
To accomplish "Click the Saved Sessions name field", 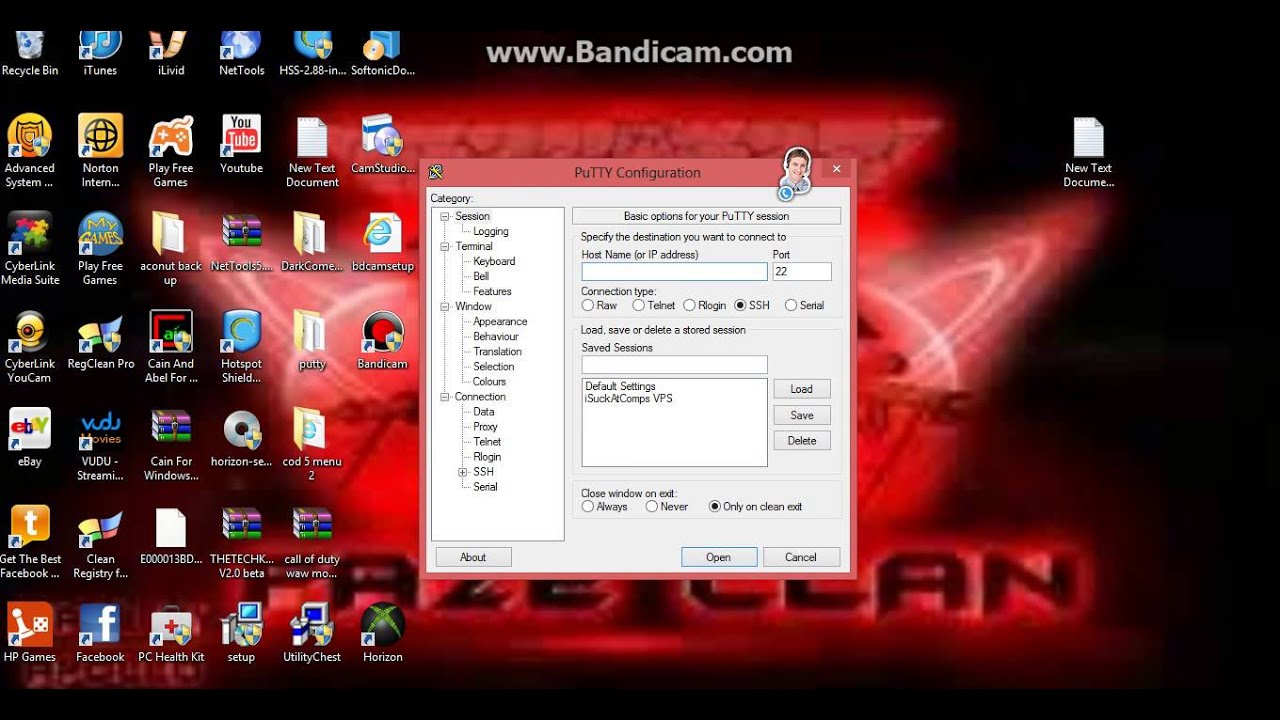I will [x=674, y=365].
